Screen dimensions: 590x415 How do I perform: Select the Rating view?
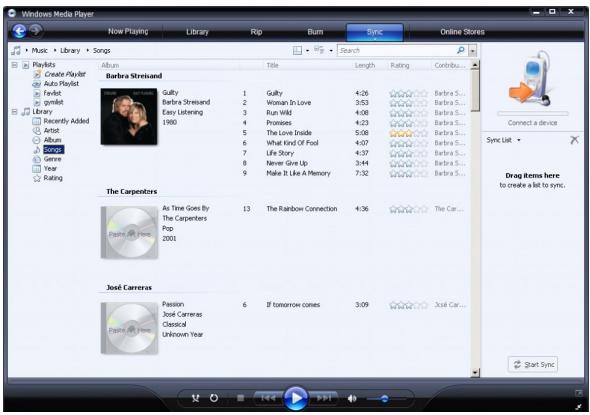point(53,178)
